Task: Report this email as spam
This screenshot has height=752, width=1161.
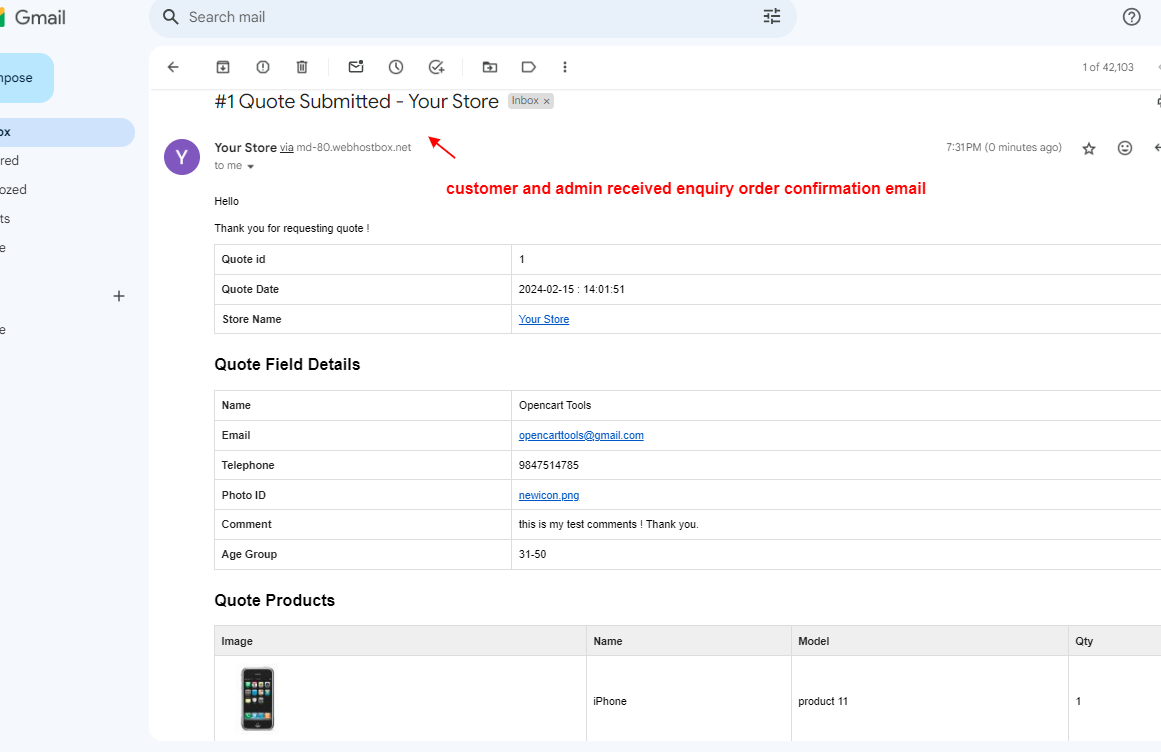Action: click(x=263, y=67)
